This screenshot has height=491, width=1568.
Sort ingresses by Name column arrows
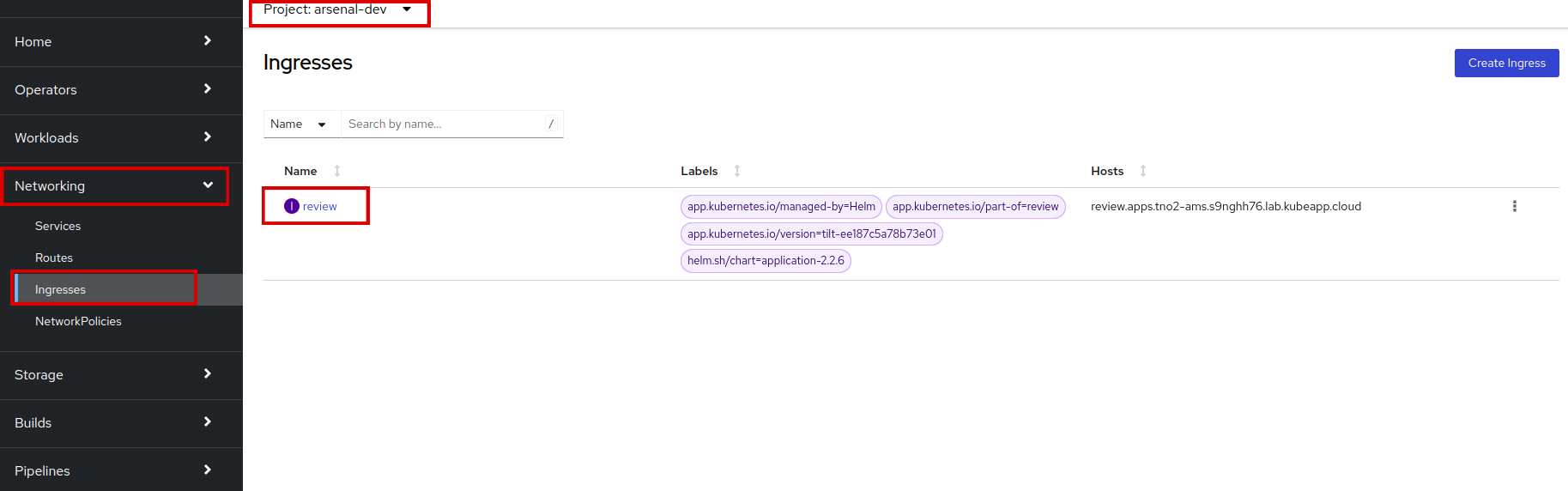337,171
